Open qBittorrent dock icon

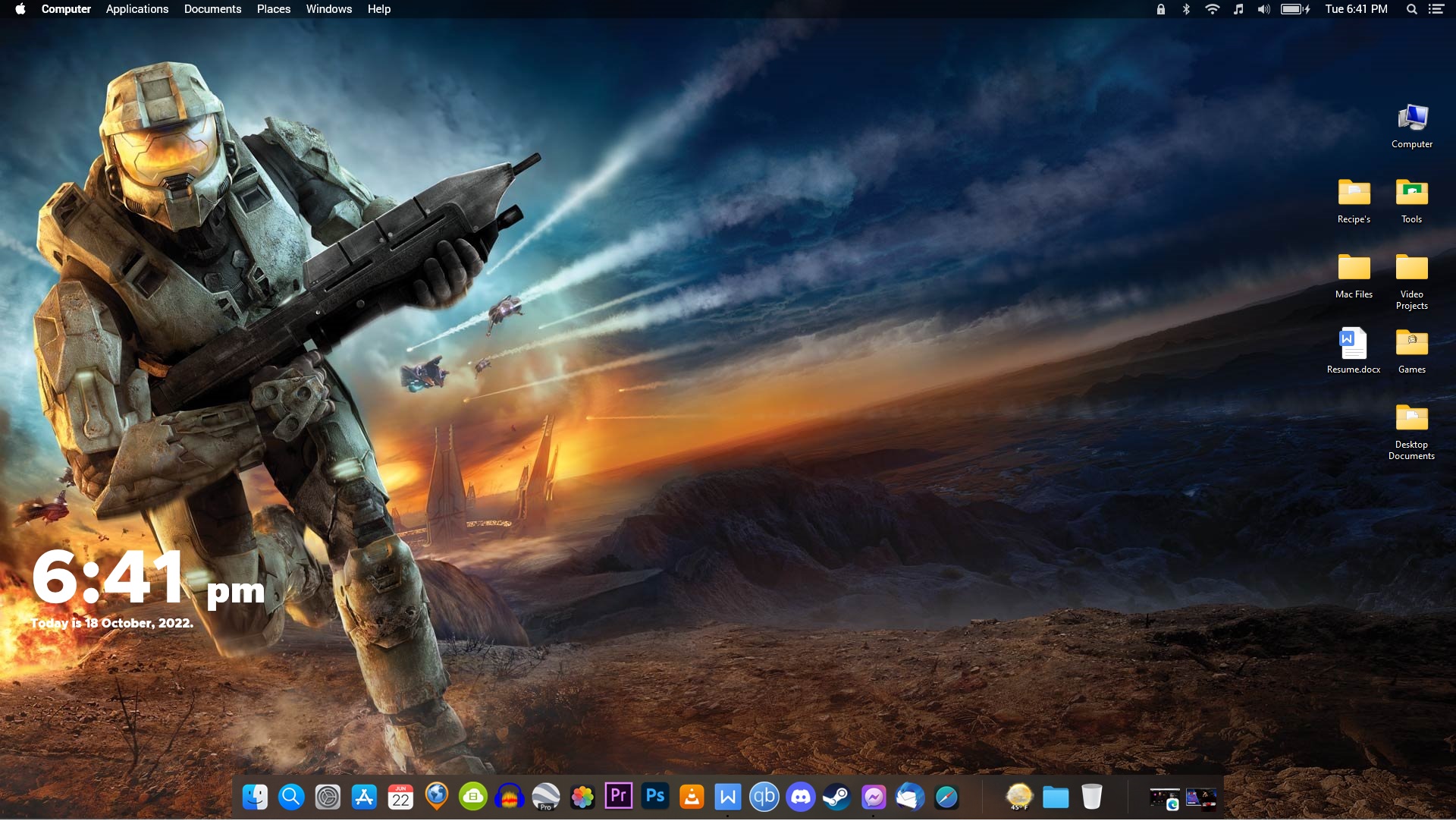(764, 797)
